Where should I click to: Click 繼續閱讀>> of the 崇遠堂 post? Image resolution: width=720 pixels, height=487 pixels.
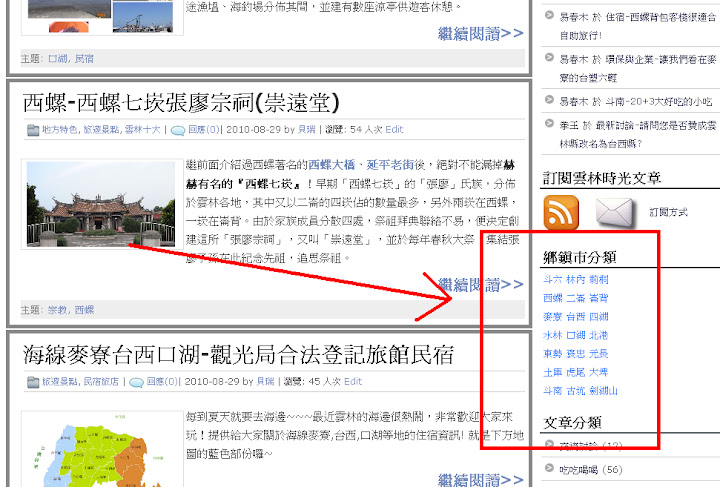(x=480, y=285)
